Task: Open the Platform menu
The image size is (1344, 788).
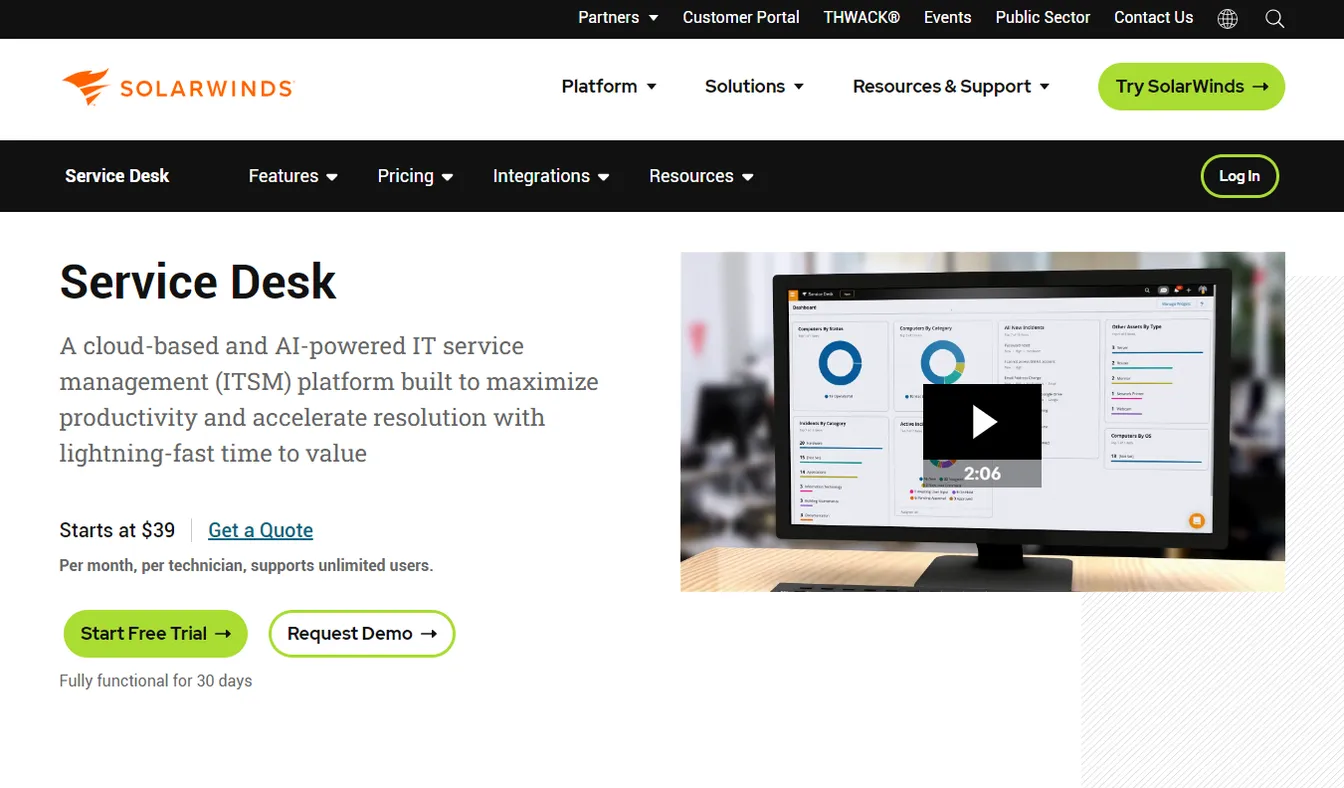Action: pos(609,87)
